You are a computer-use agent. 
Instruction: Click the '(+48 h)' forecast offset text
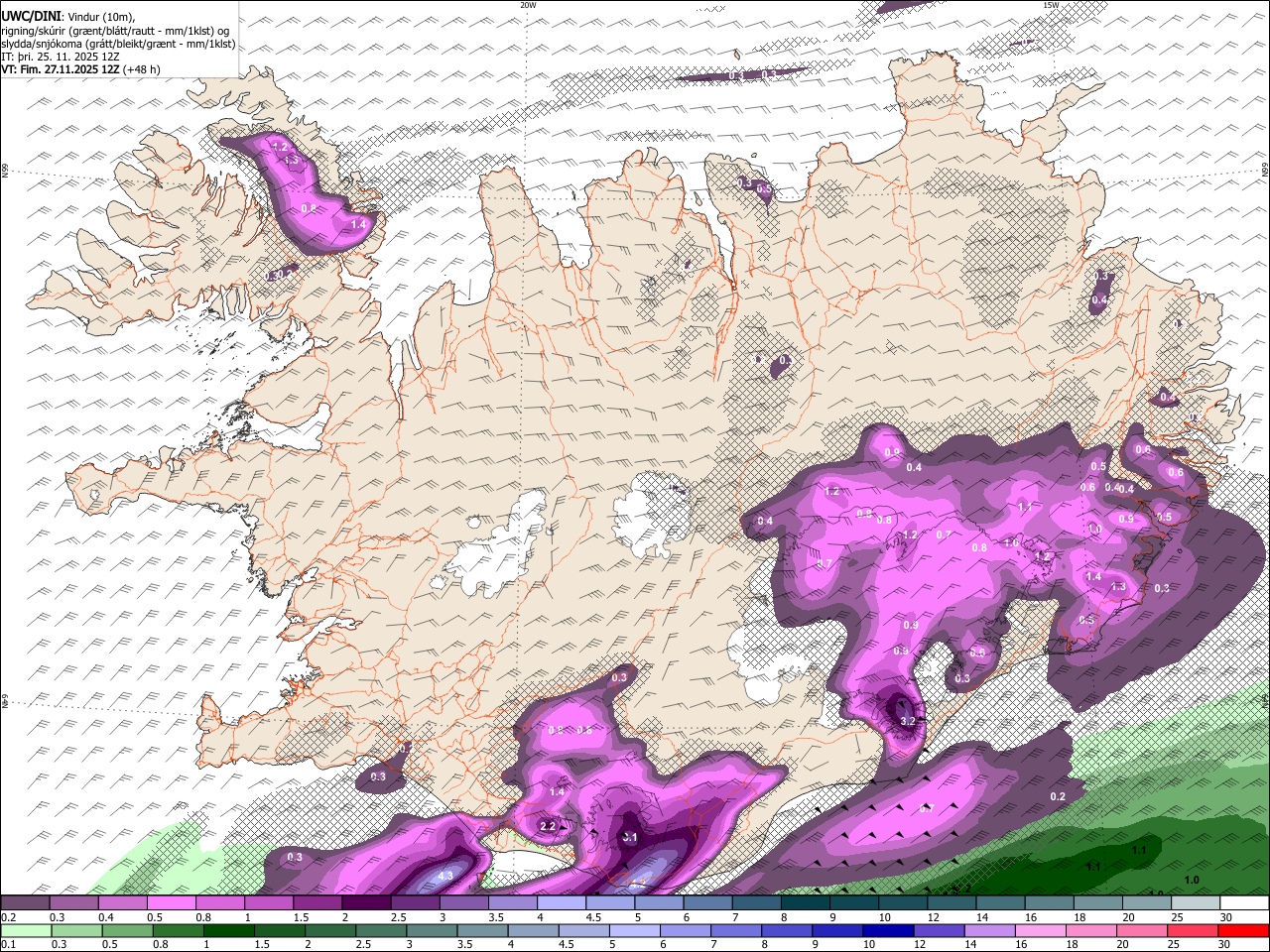[x=143, y=69]
